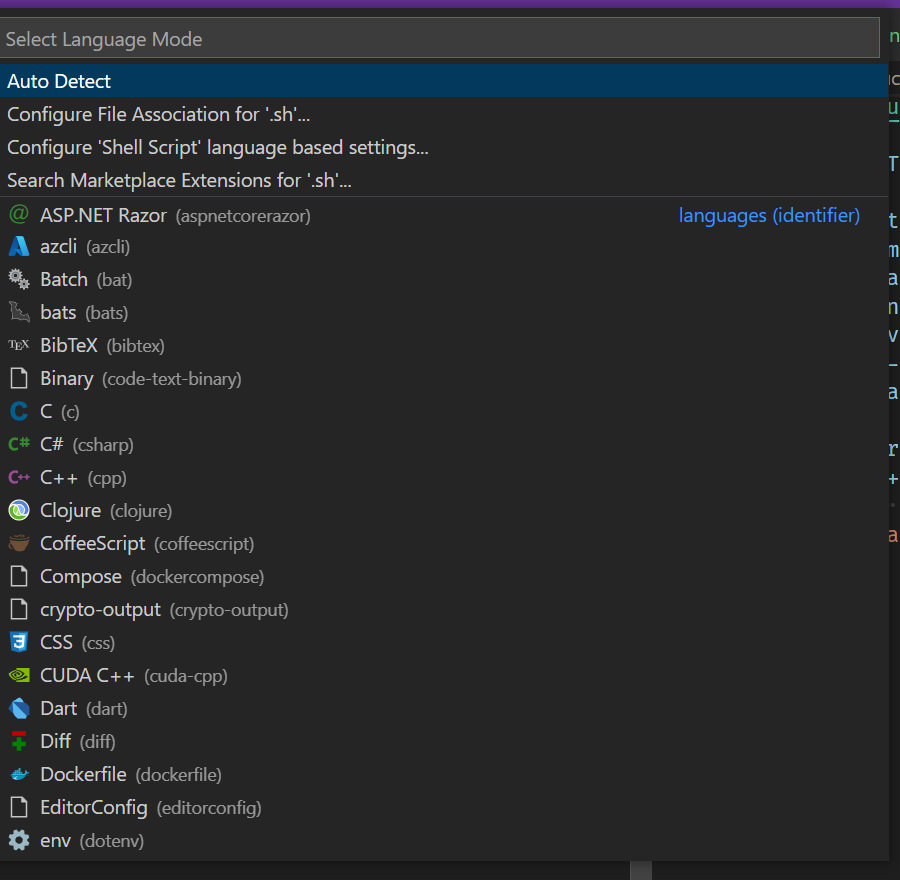Click the NVIDIA CUDA C++ icon
Screen dimensions: 900x880
click(19, 675)
